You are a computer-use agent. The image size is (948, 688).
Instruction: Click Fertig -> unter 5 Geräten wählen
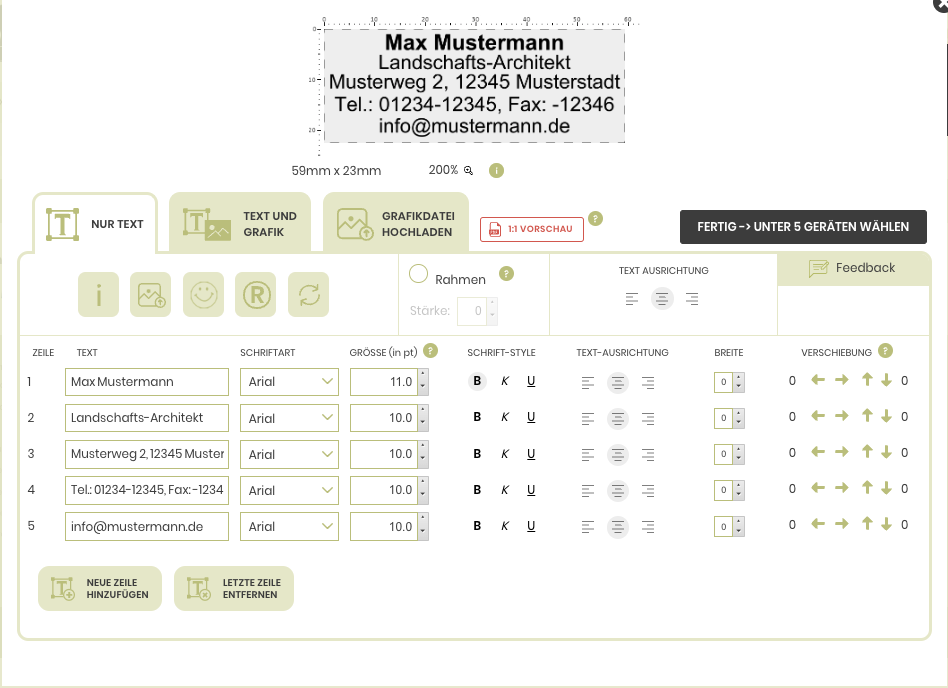pyautogui.click(x=803, y=227)
